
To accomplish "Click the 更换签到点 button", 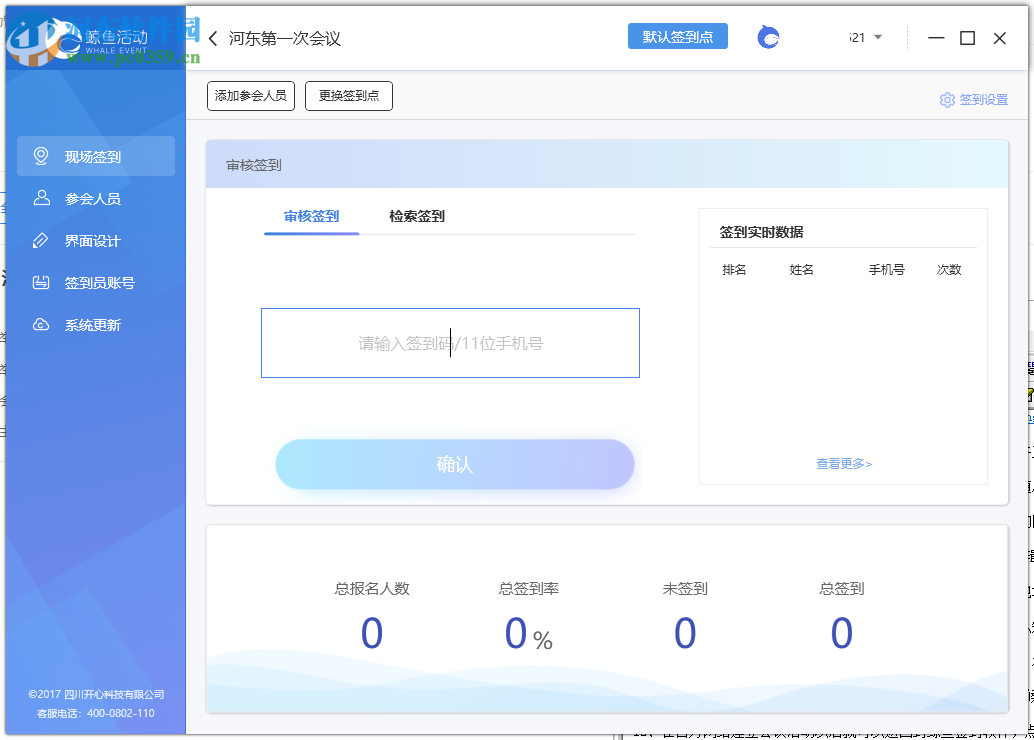I will click(348, 95).
